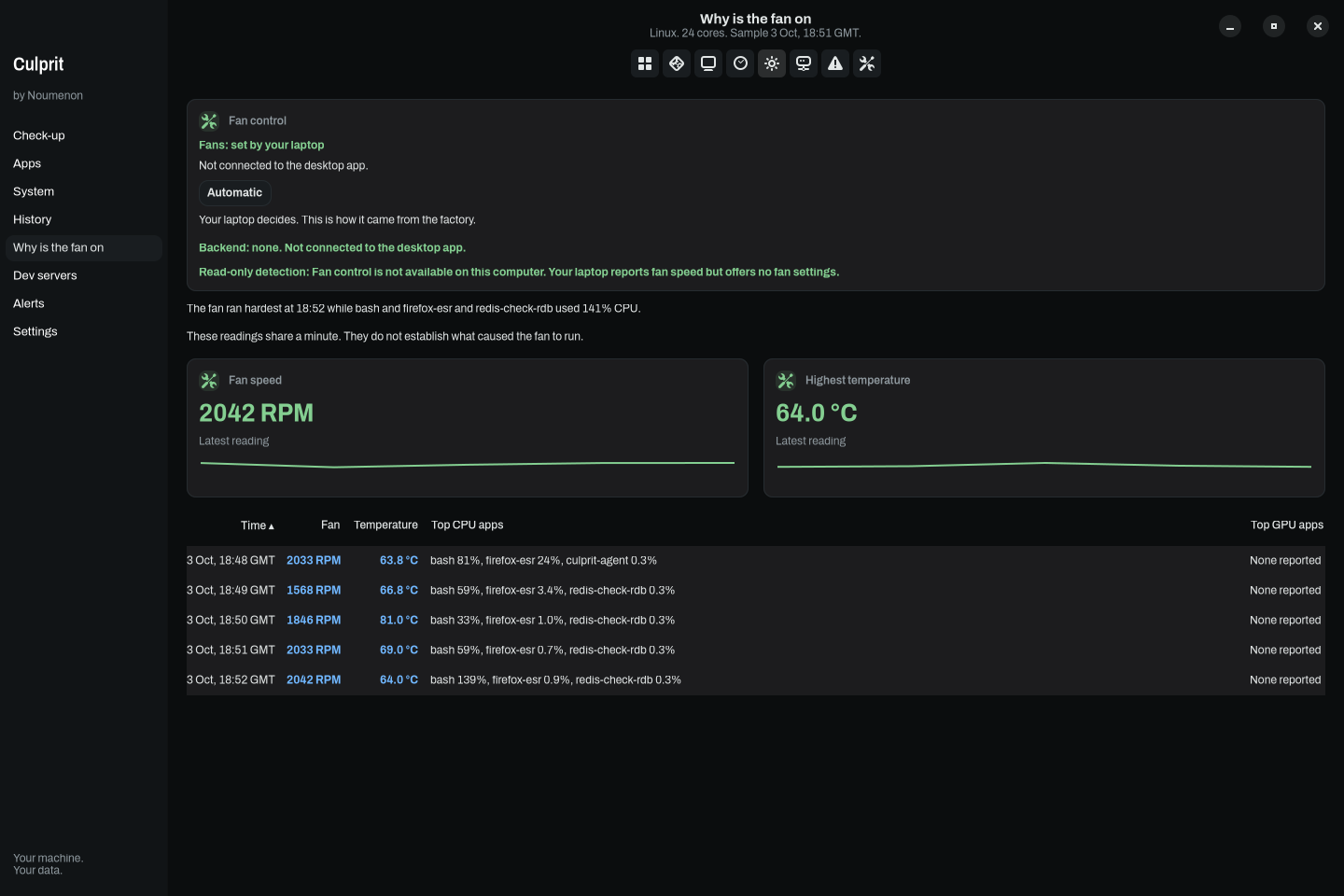Click the 69.0 °C temperature cell
Viewport: 1344px width, 896px height.
click(399, 650)
